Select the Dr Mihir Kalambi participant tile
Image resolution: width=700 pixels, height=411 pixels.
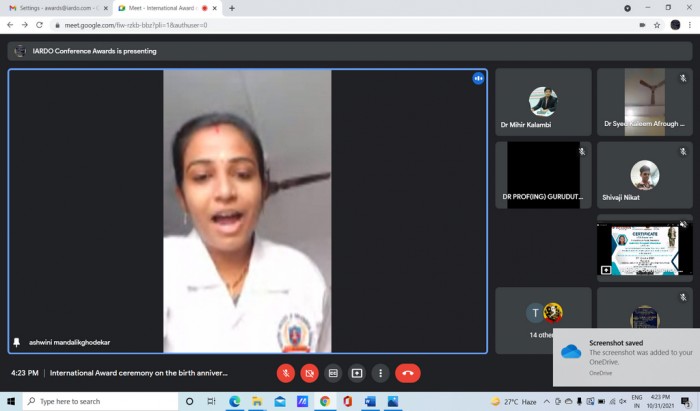543,102
